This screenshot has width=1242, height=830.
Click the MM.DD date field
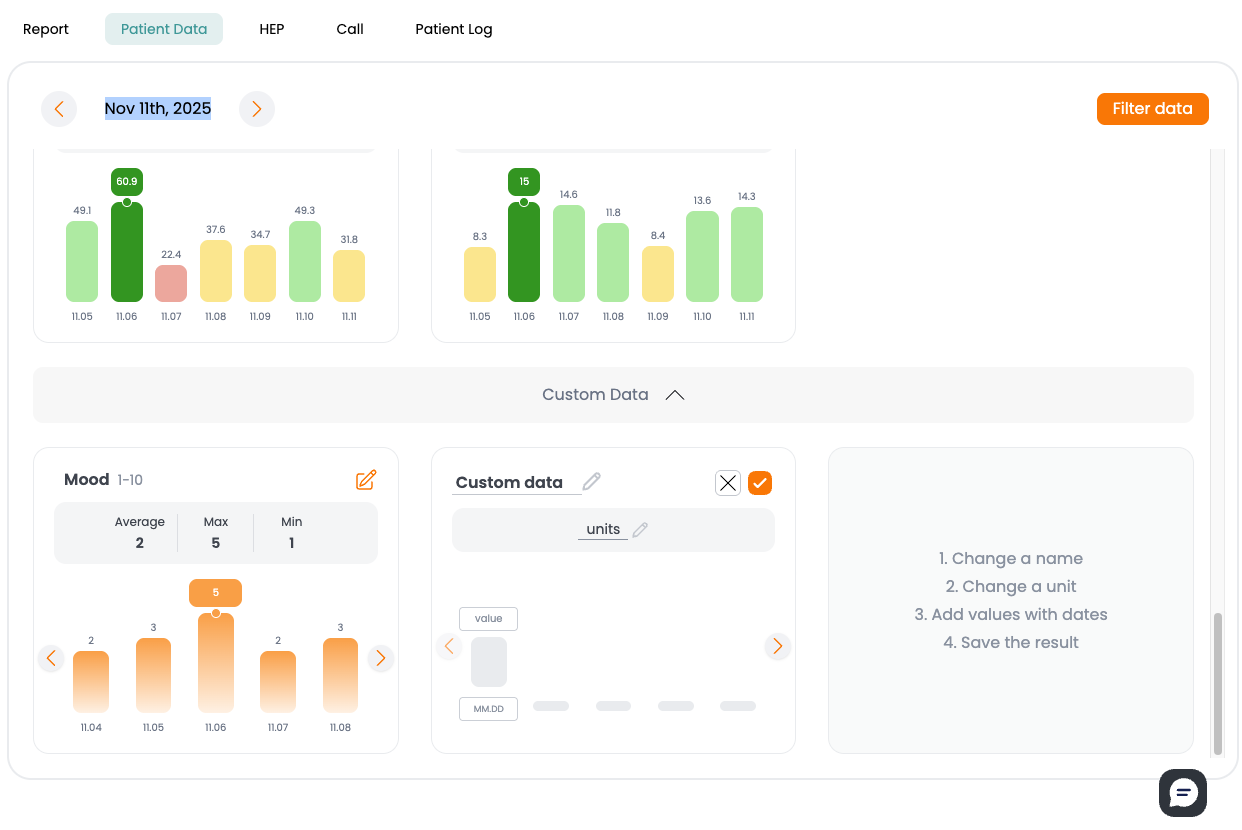click(x=488, y=708)
